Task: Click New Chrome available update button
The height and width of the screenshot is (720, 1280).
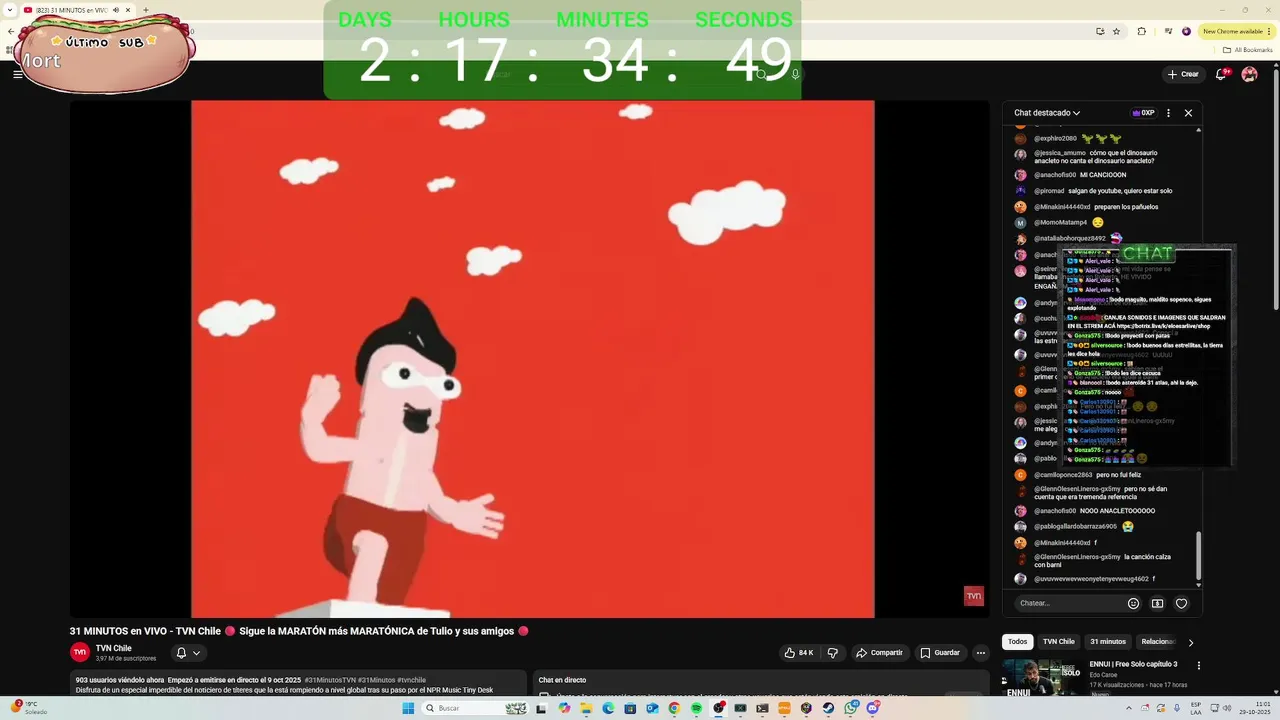Action: 1236,31
